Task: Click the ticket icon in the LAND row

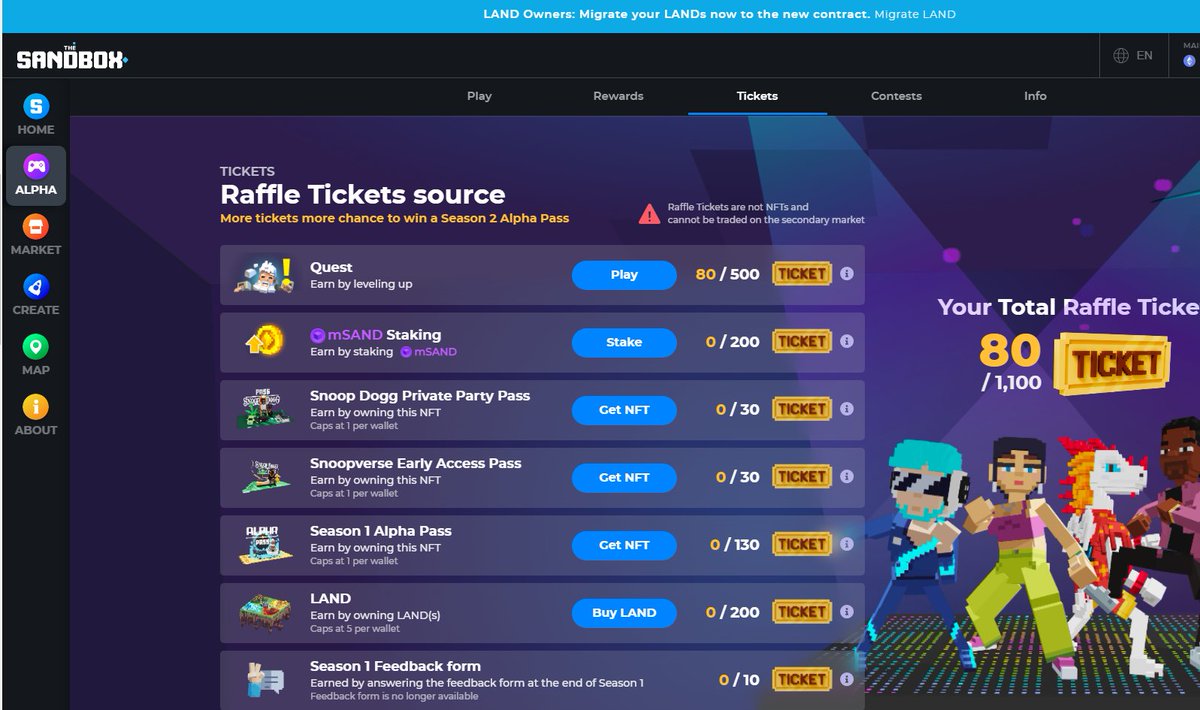Action: tap(801, 612)
